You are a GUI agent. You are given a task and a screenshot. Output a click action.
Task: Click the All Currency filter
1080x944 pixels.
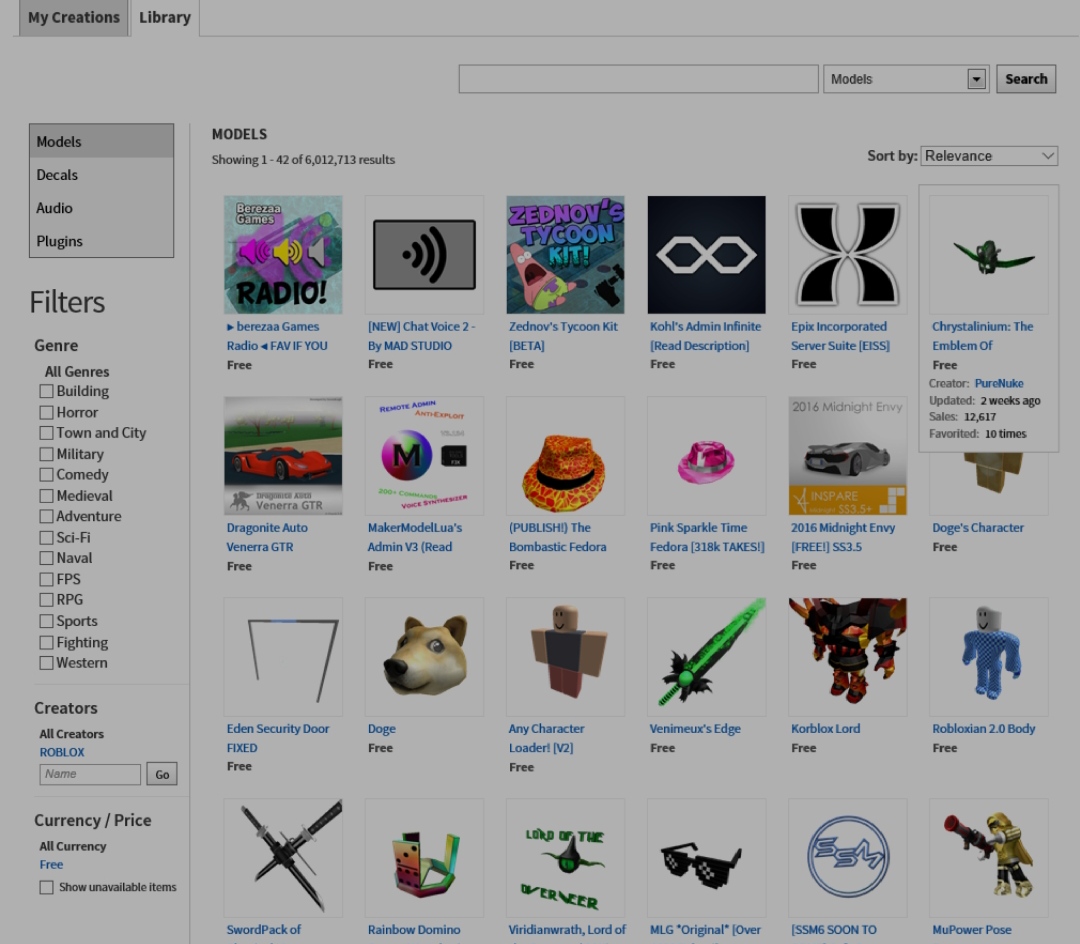(x=72, y=846)
